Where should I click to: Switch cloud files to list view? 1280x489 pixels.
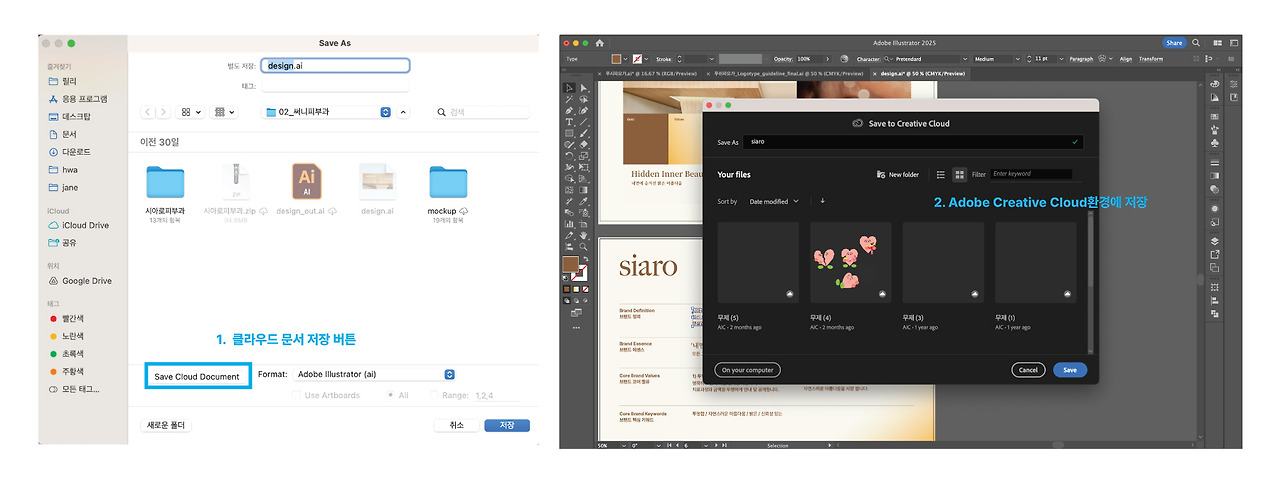coord(940,174)
